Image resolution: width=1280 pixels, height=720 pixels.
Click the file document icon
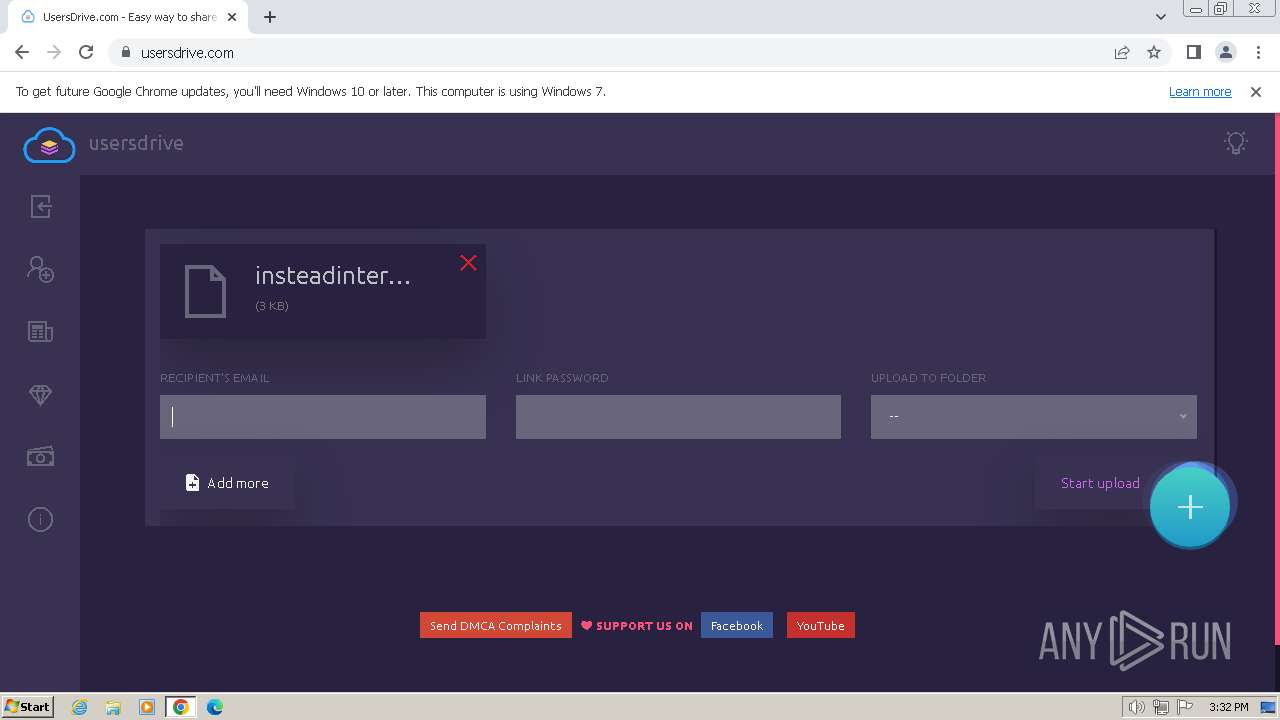tap(205, 291)
